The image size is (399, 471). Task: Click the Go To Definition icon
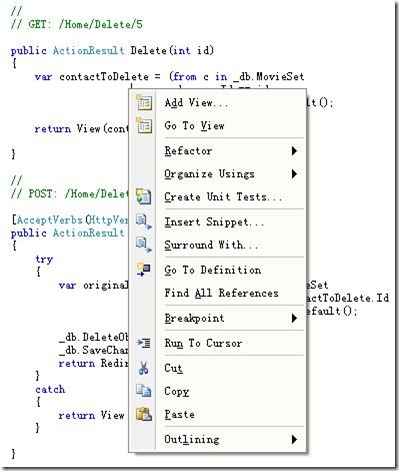point(144,269)
